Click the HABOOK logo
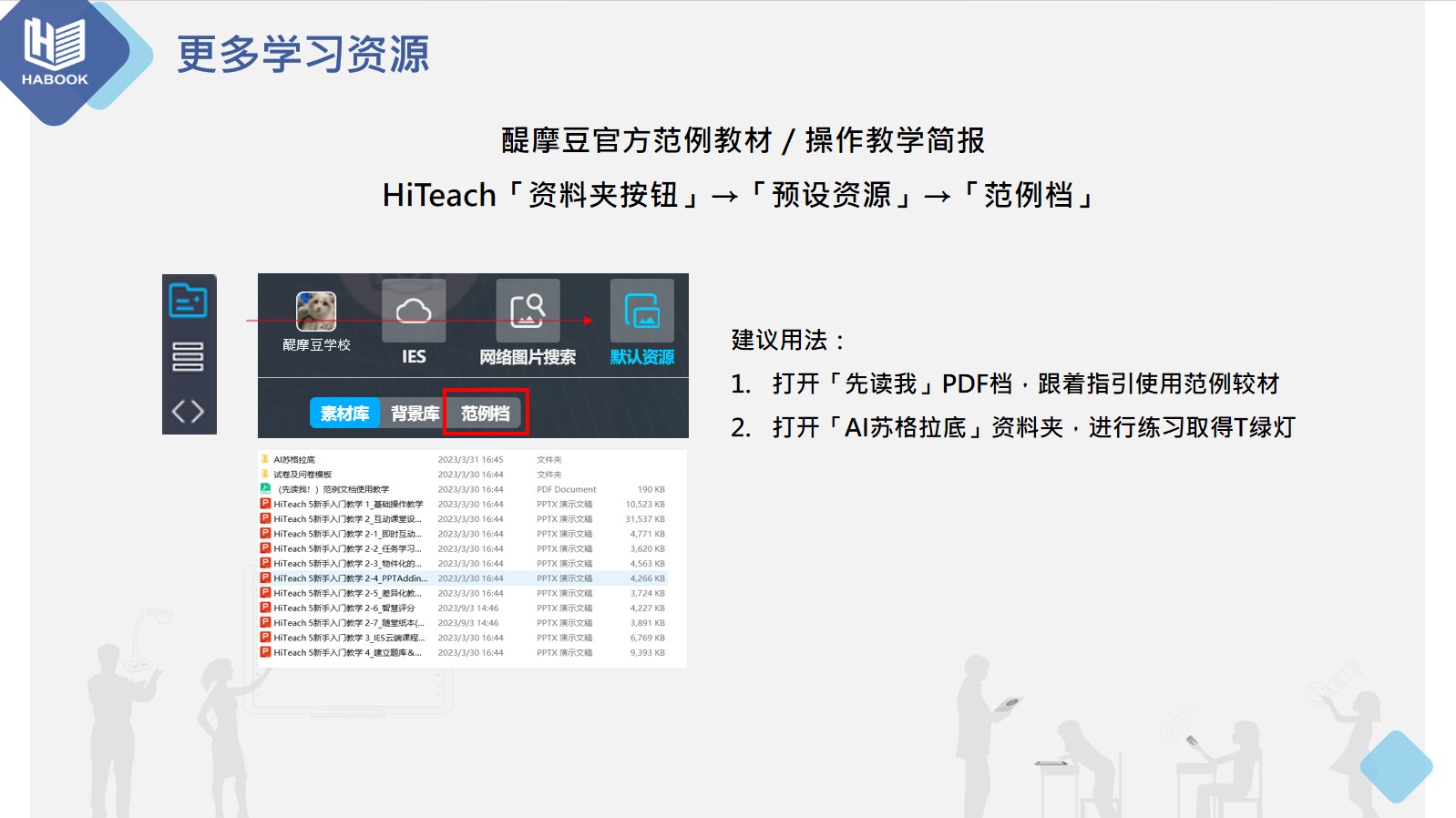This screenshot has height=818, width=1456. (x=55, y=55)
